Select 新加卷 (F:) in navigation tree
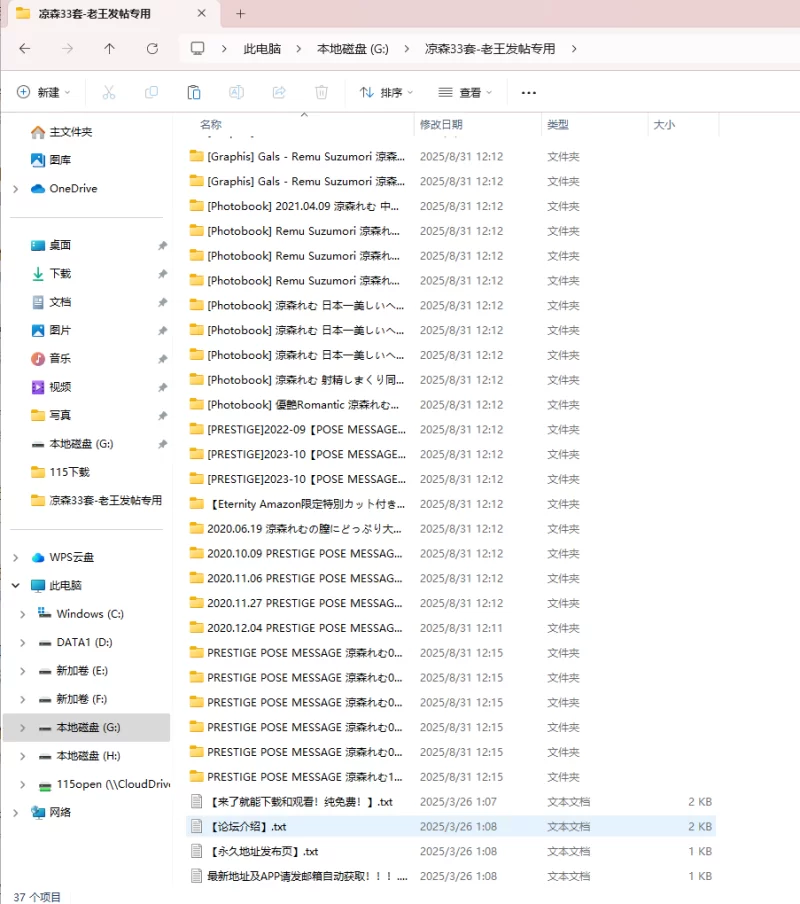This screenshot has height=904, width=800. (x=82, y=699)
